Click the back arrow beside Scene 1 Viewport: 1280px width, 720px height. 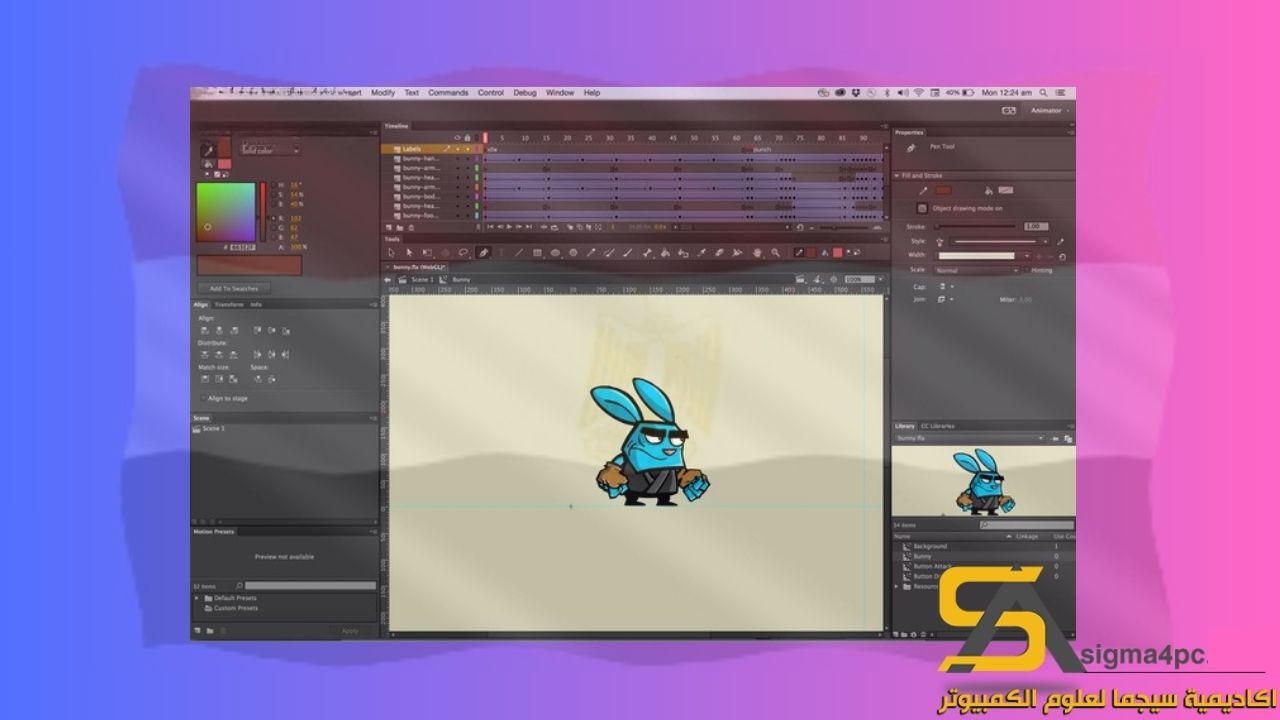pos(387,279)
